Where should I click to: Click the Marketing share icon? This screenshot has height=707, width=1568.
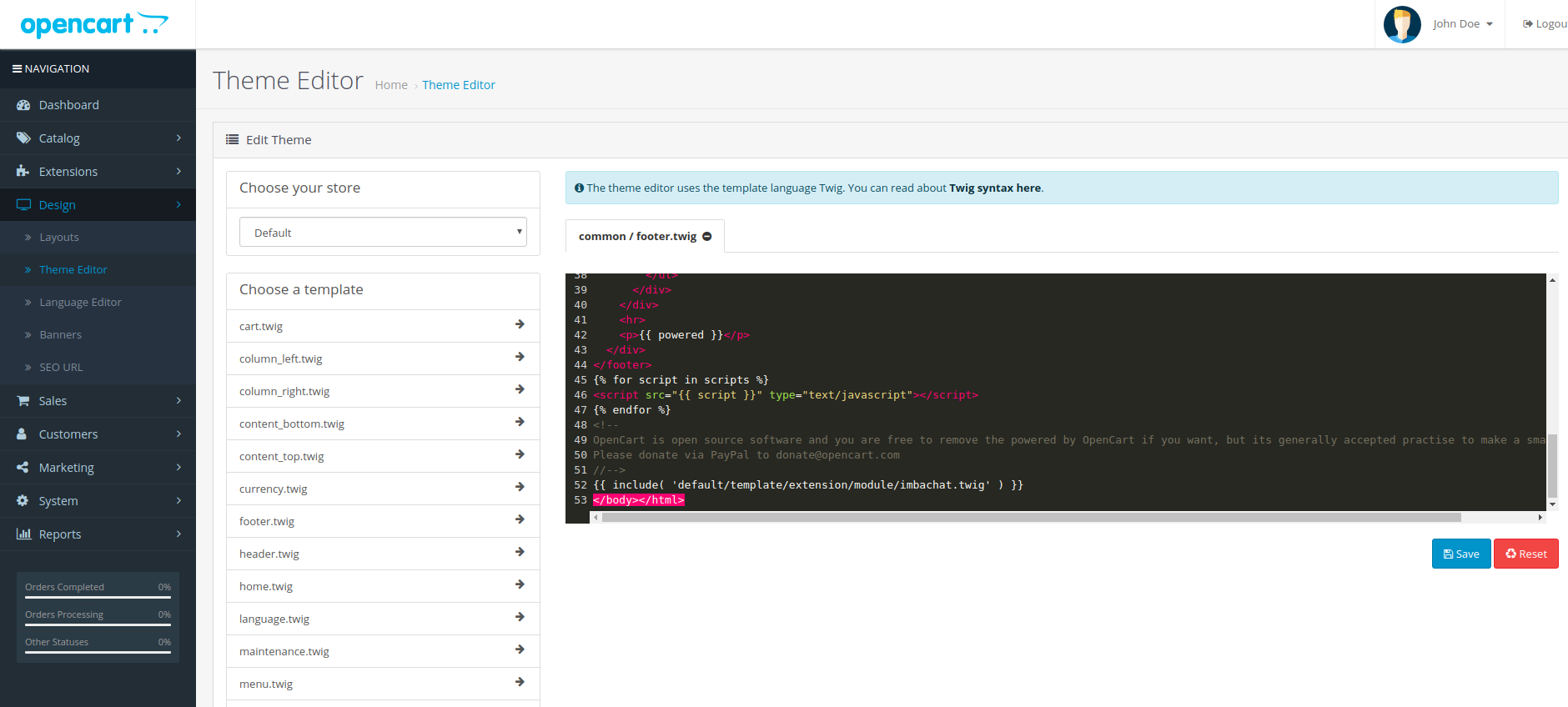coord(23,468)
